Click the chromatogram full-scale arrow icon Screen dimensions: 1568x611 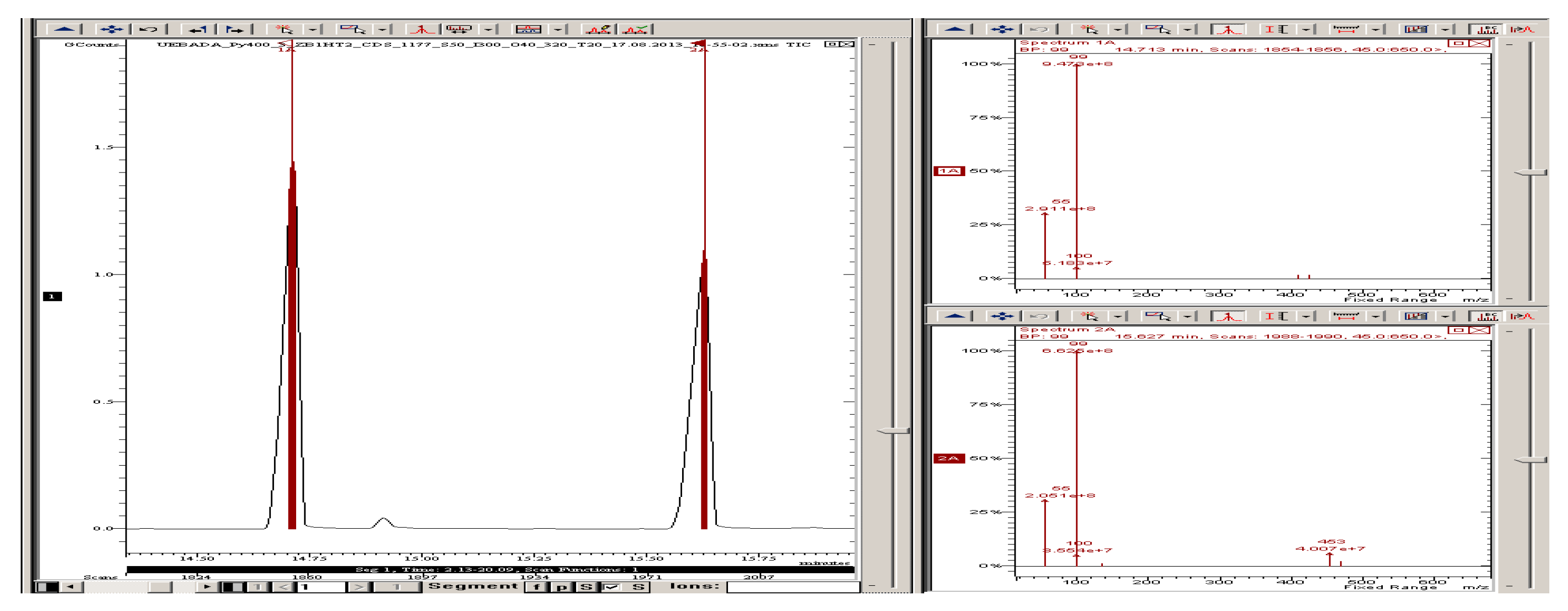click(x=64, y=29)
